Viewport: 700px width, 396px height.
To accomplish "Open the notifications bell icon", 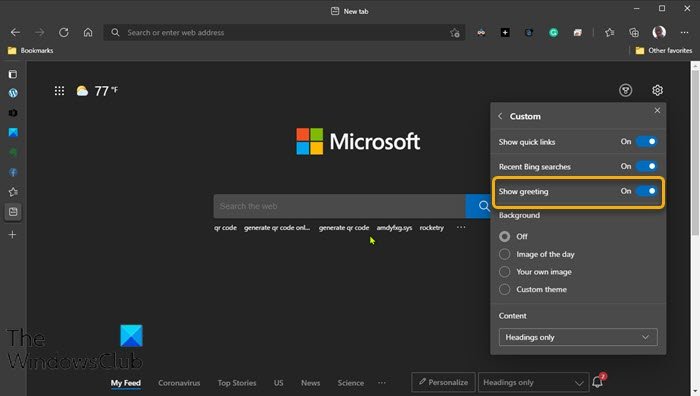I will point(597,382).
